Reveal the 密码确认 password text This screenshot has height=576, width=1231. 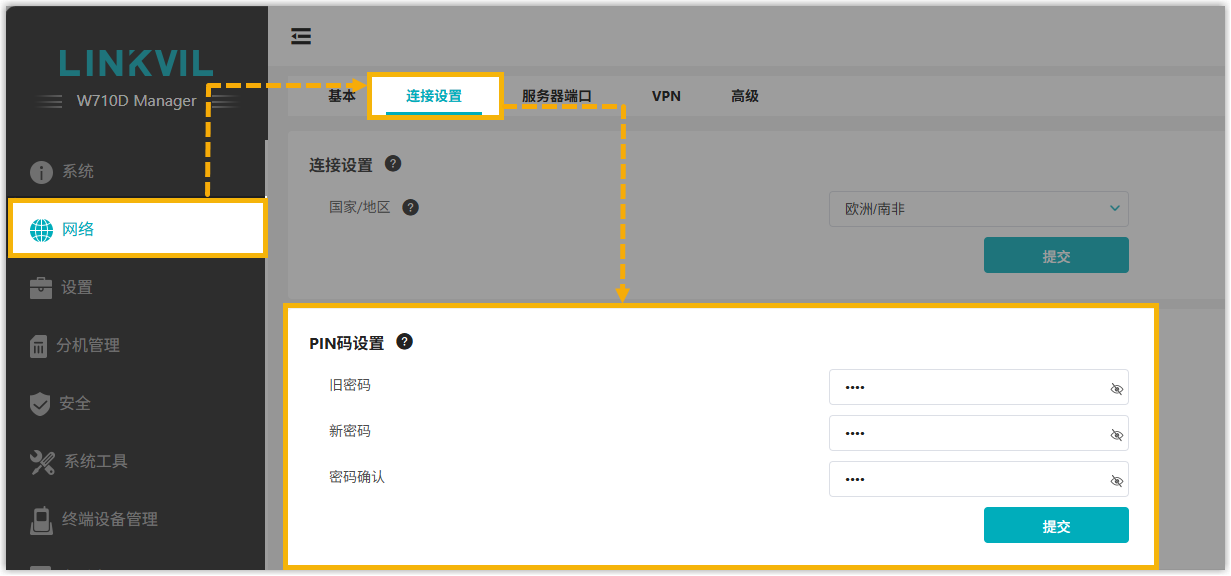[x=1116, y=481]
